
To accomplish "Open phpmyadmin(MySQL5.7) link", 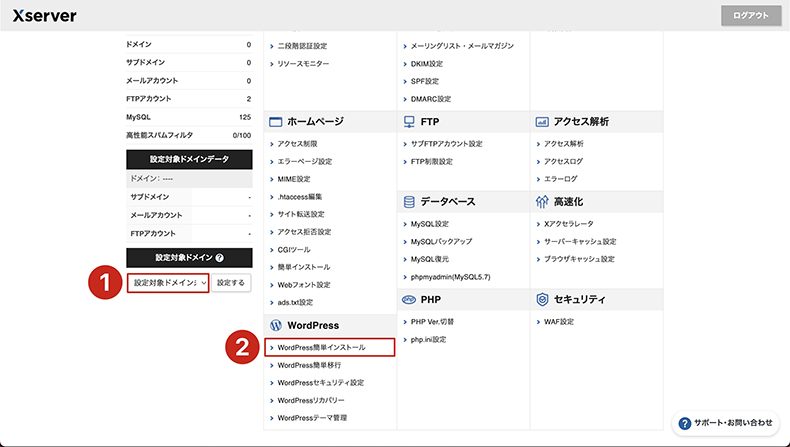I will (450, 277).
